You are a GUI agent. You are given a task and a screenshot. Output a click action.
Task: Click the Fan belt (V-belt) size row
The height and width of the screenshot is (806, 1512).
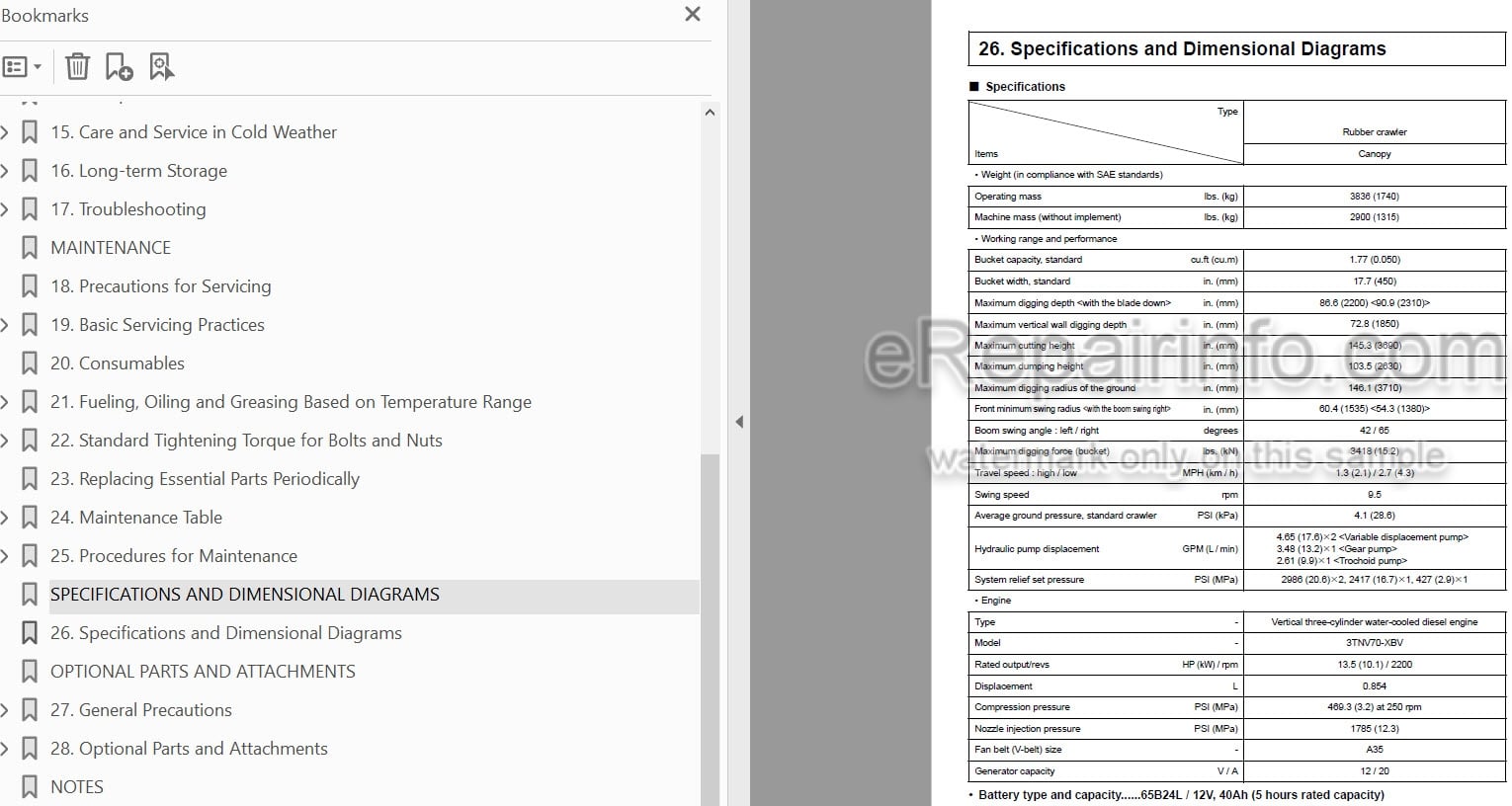pyautogui.click(x=1236, y=750)
